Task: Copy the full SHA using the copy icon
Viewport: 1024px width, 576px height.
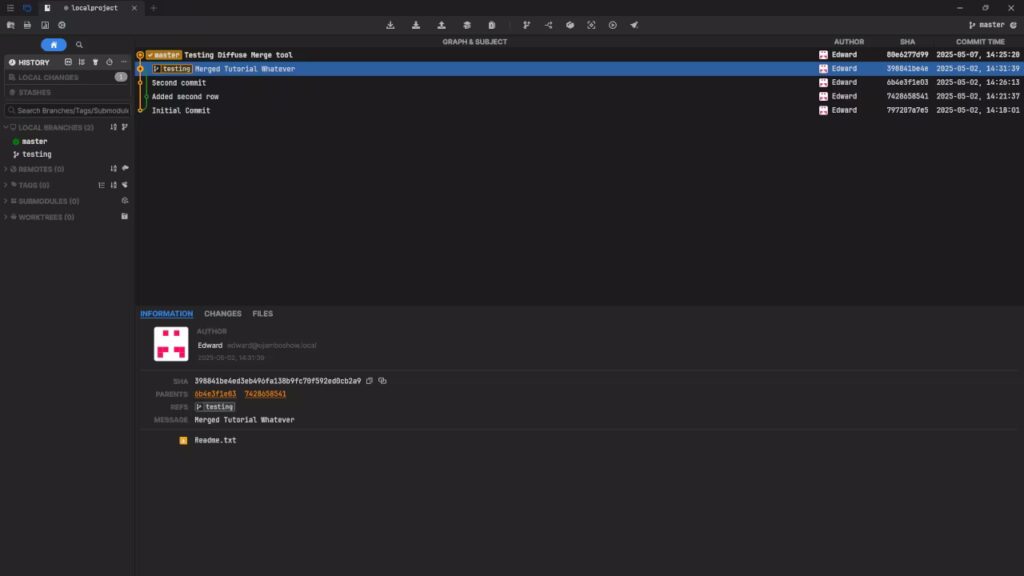Action: pos(371,380)
